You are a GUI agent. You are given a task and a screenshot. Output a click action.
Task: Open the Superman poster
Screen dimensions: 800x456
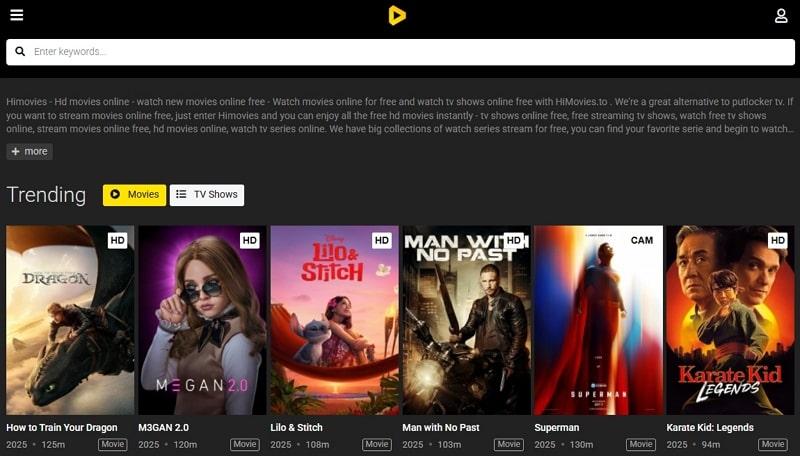click(x=598, y=320)
